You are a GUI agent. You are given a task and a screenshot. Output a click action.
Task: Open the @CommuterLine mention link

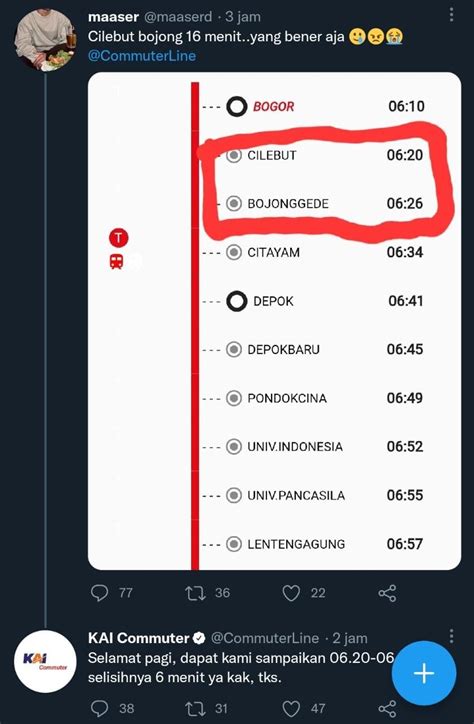(142, 56)
